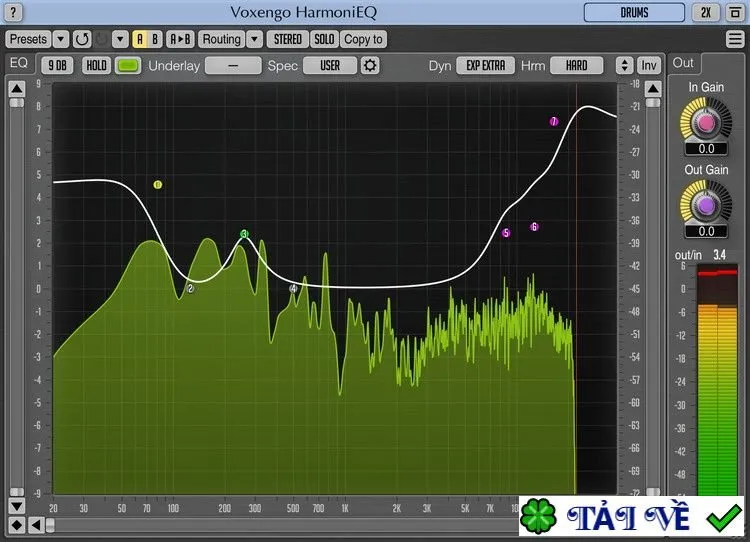Select the magenta EQ band point 6
Viewport: 750px width, 542px height.
click(x=534, y=227)
